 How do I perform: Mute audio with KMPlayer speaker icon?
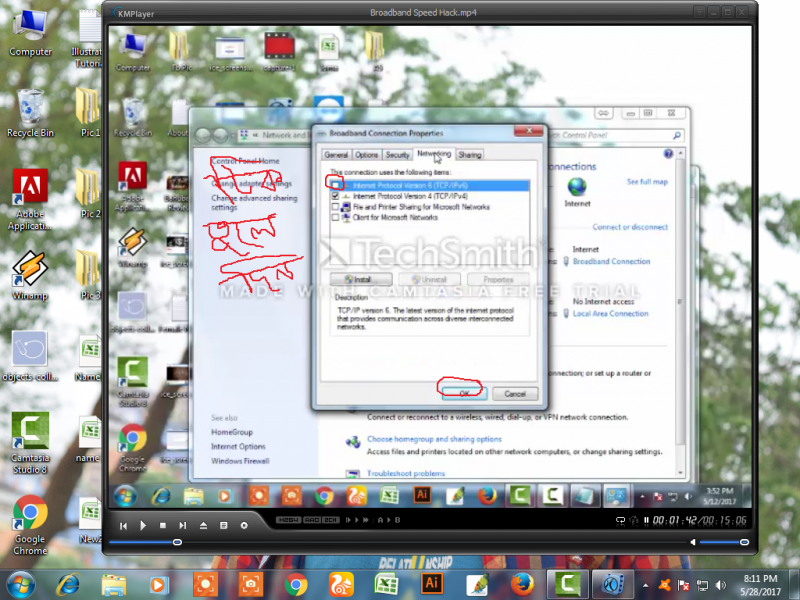[x=693, y=542]
